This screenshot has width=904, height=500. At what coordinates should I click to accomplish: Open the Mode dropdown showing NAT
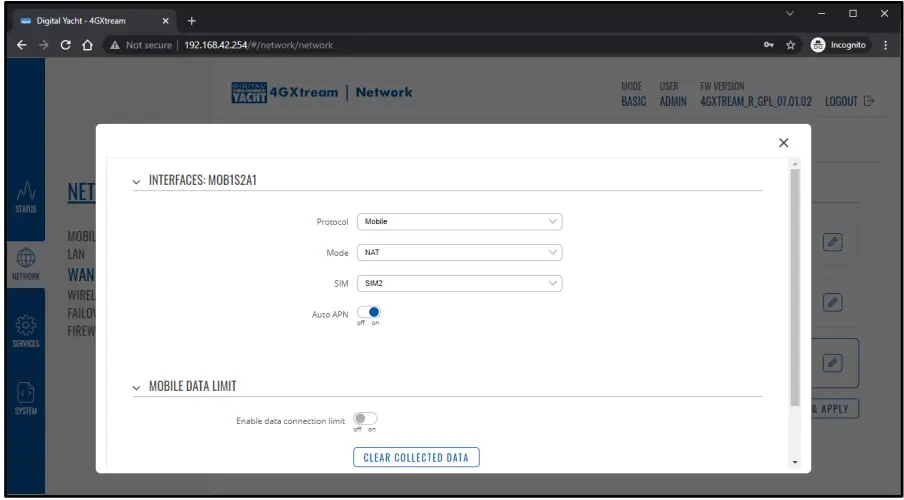(459, 253)
